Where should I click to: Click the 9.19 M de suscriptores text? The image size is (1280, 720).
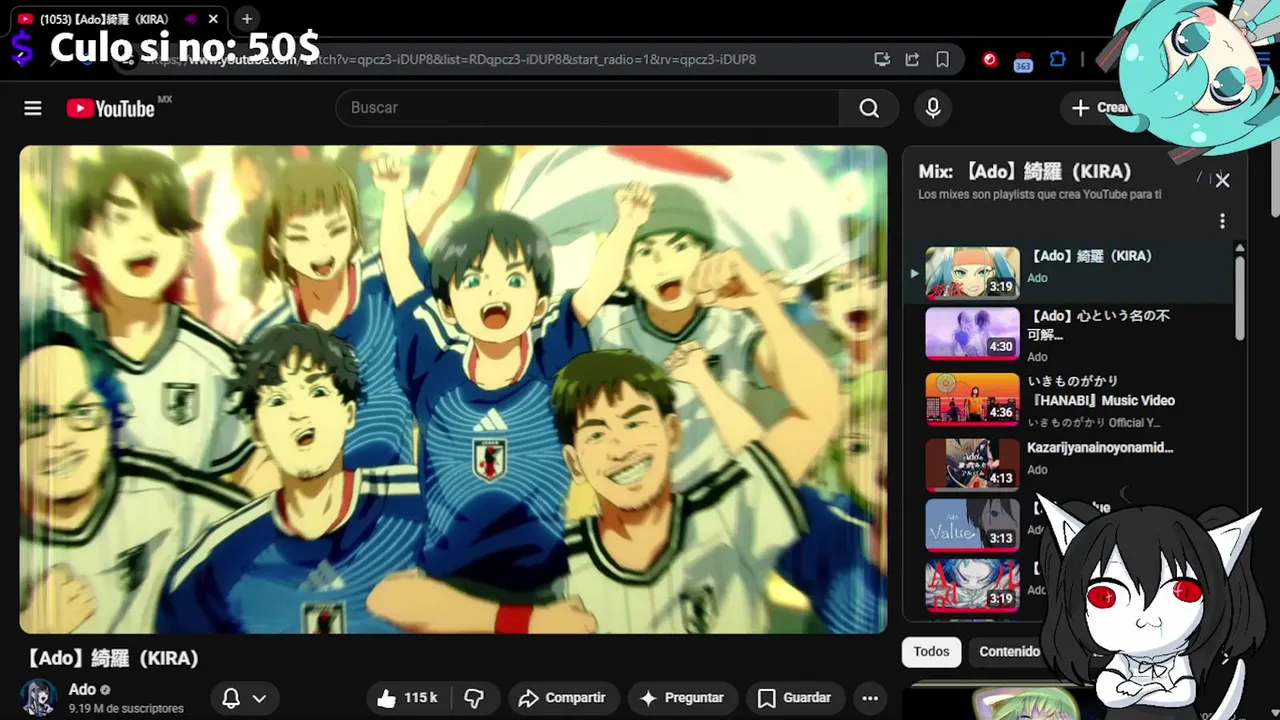126,708
